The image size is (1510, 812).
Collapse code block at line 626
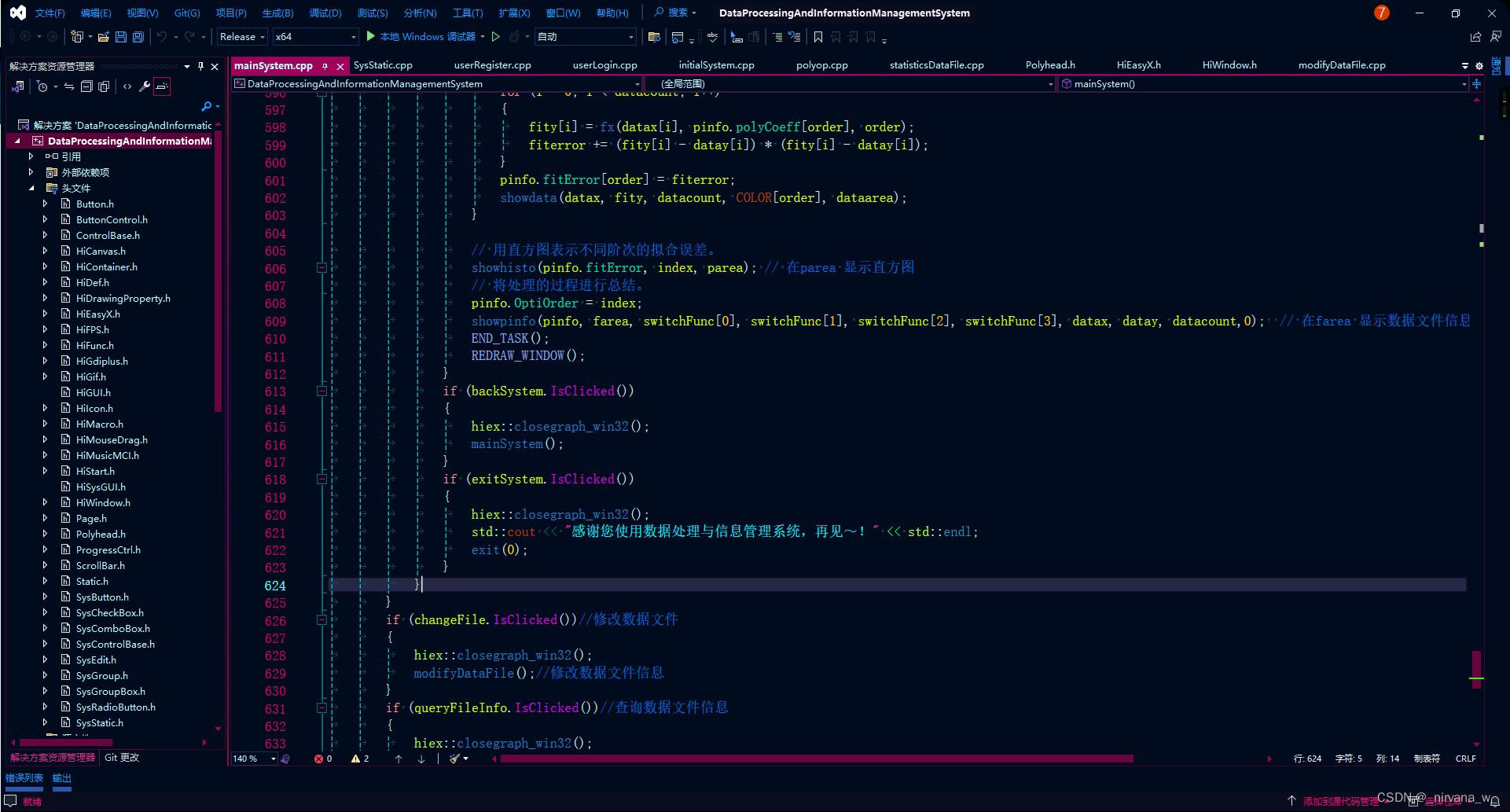[321, 619]
